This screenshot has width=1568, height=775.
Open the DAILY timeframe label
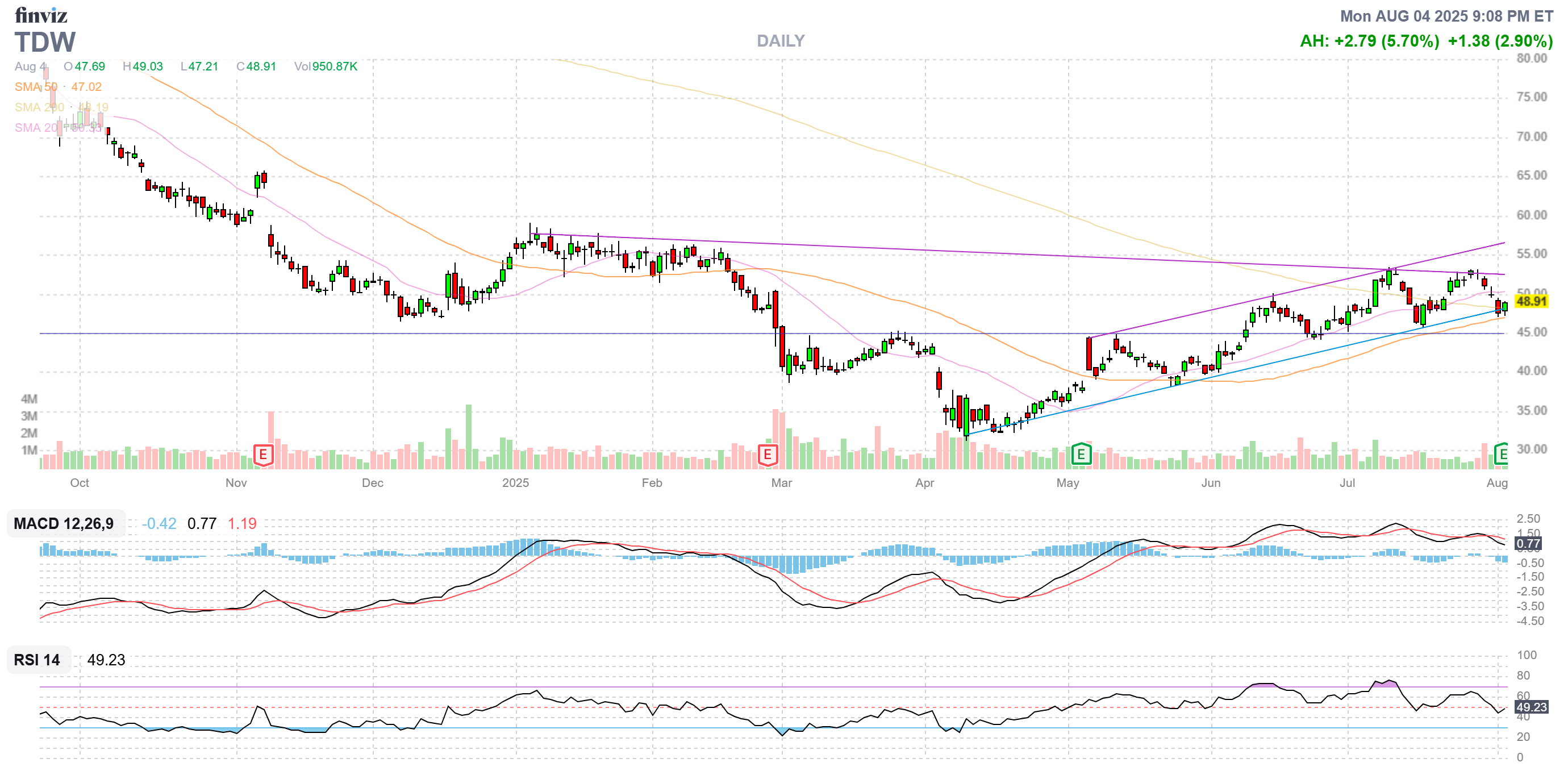pos(781,41)
